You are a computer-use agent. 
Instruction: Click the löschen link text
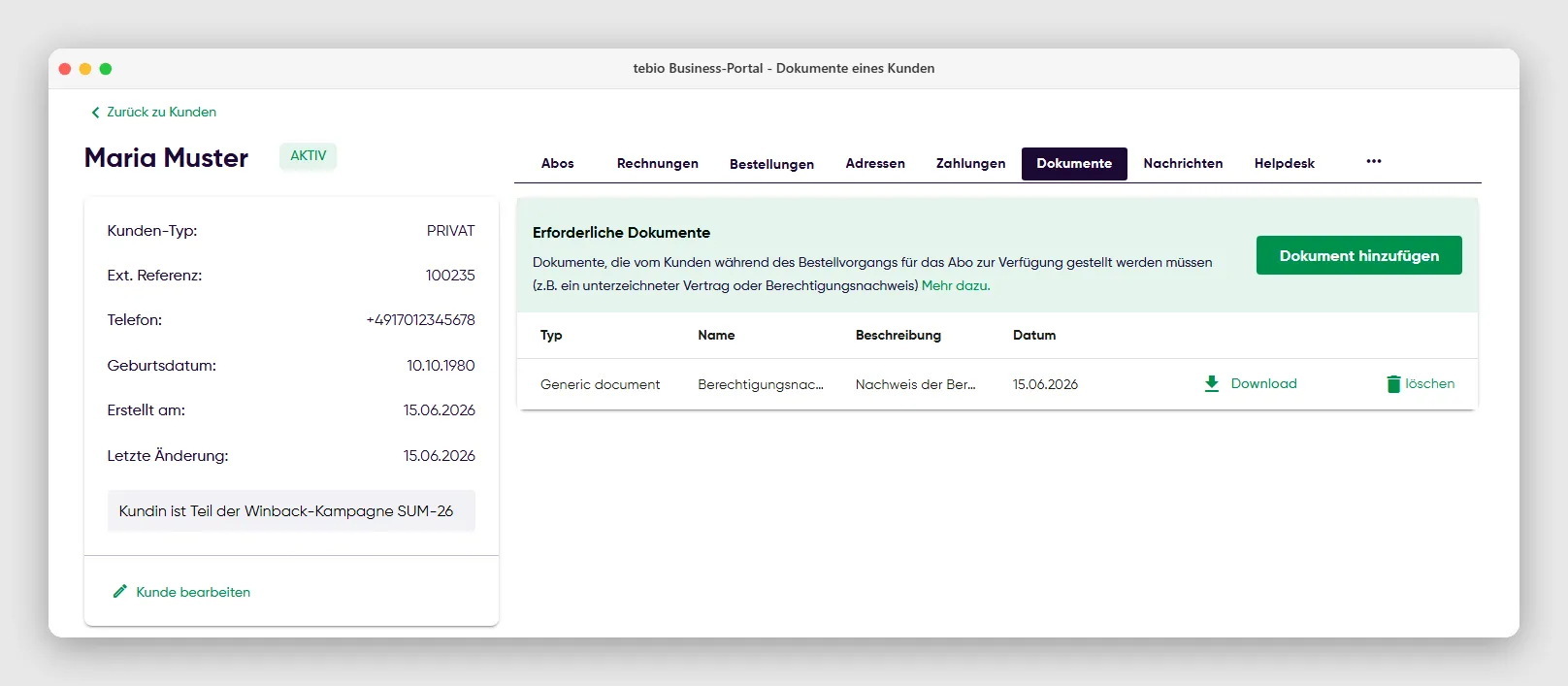(1430, 383)
